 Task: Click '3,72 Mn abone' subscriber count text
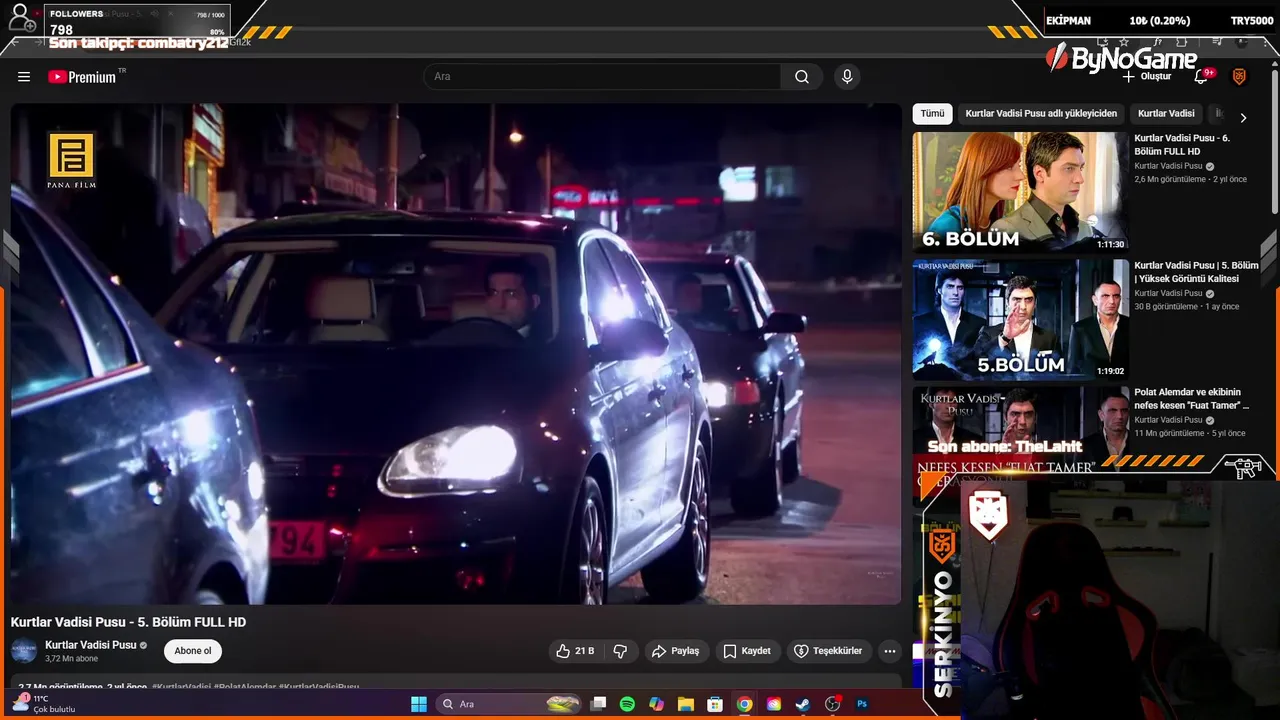point(72,659)
